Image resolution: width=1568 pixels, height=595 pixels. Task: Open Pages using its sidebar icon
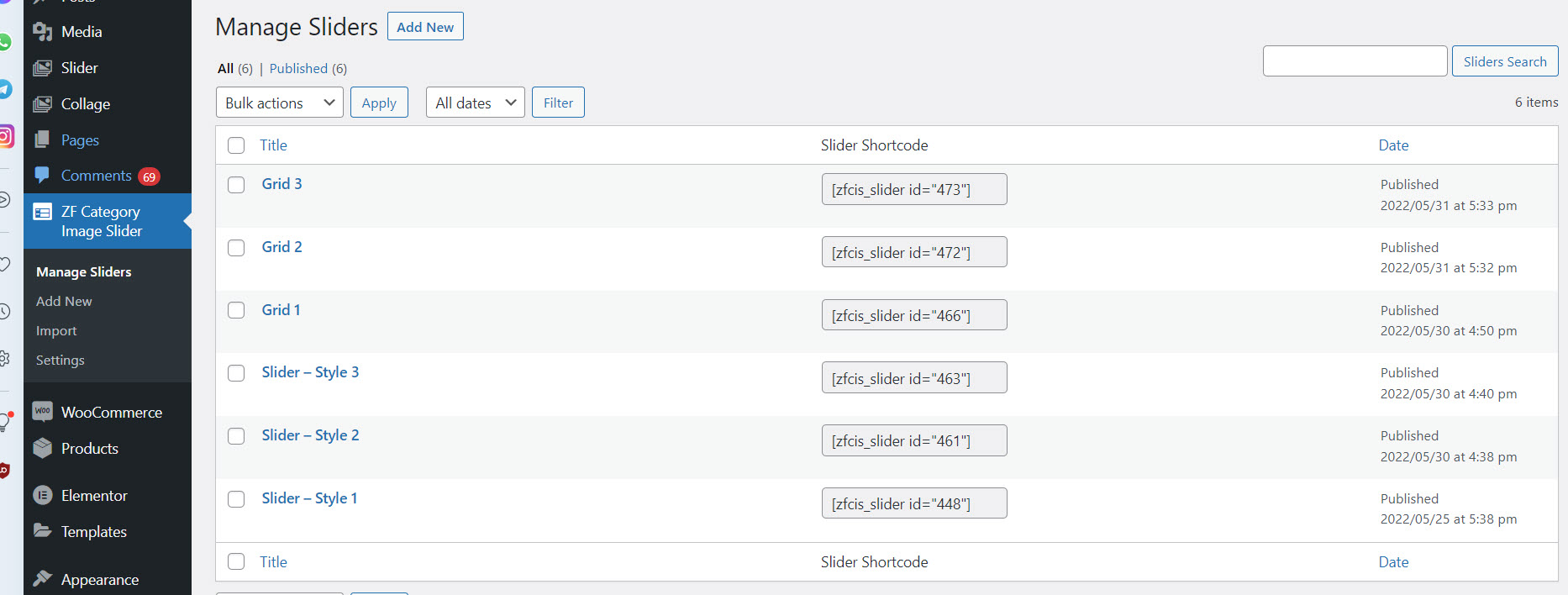click(42, 140)
